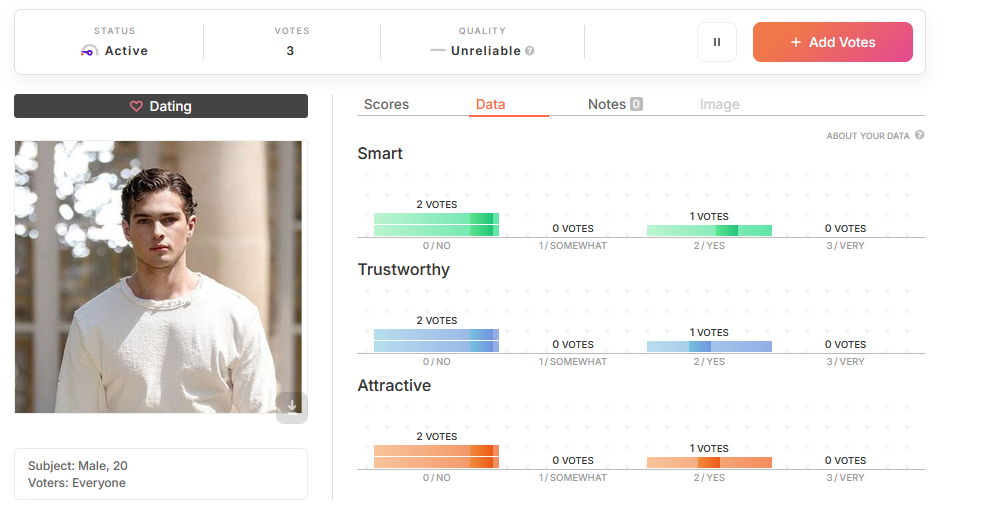Switch to the Scores tab
This screenshot has height=513, width=995.
386,104
